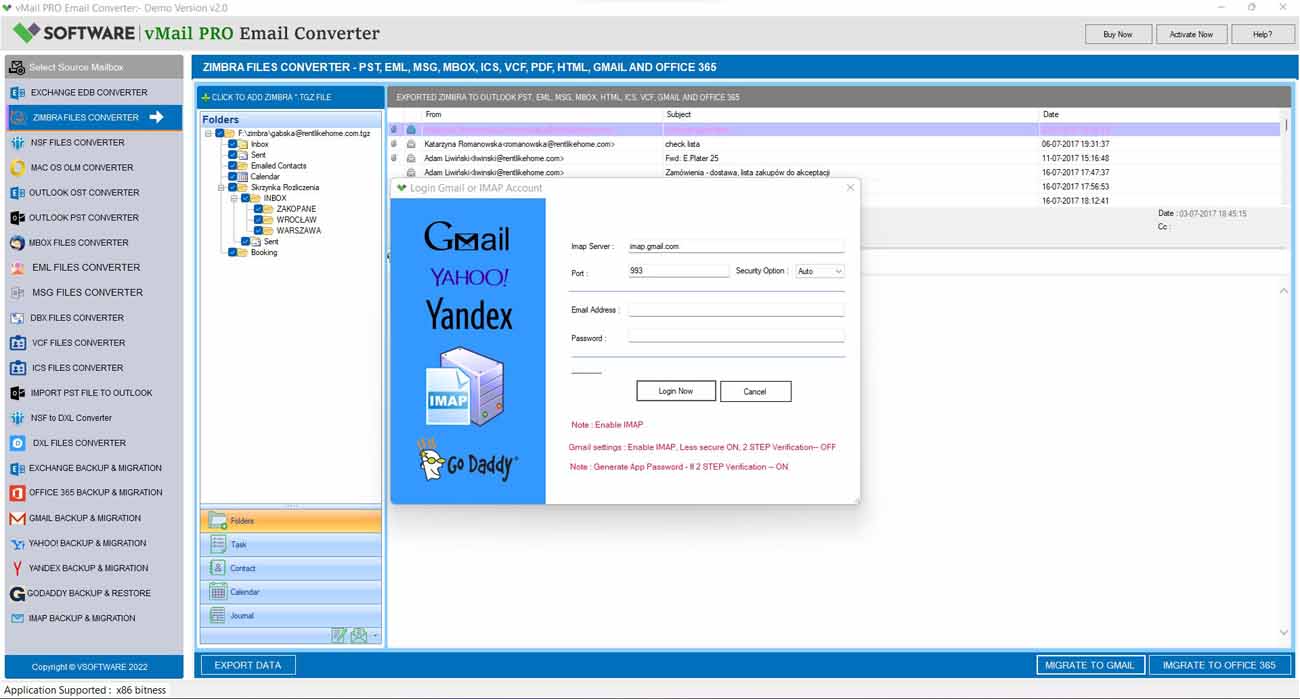Open Office 365 Backup & Migration
Image resolution: width=1300 pixels, height=699 pixels.
point(94,492)
